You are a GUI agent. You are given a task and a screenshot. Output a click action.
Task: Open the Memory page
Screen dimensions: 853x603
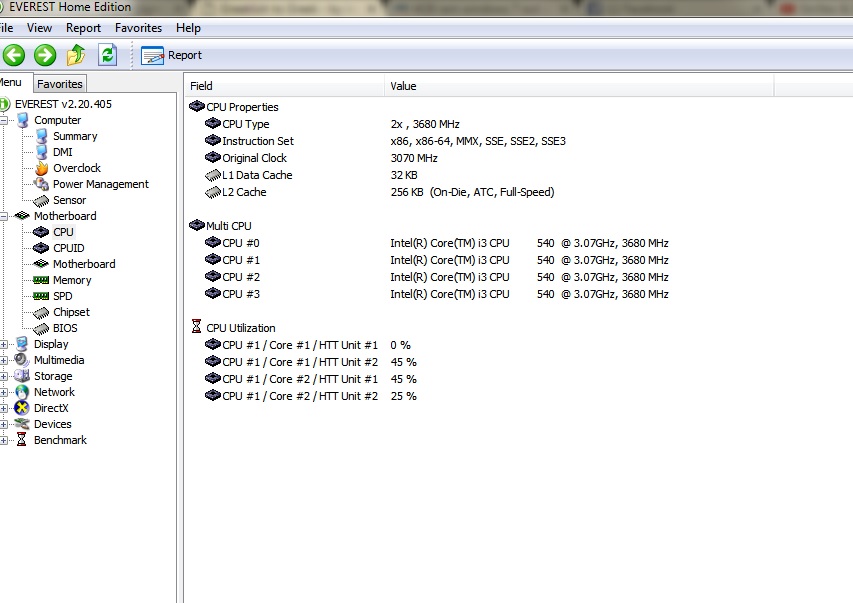click(72, 280)
